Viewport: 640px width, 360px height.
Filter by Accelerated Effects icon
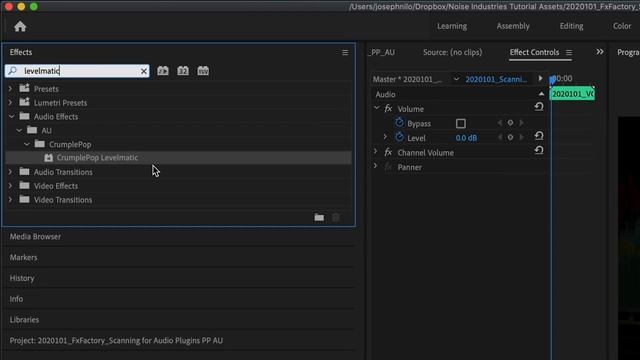click(163, 71)
